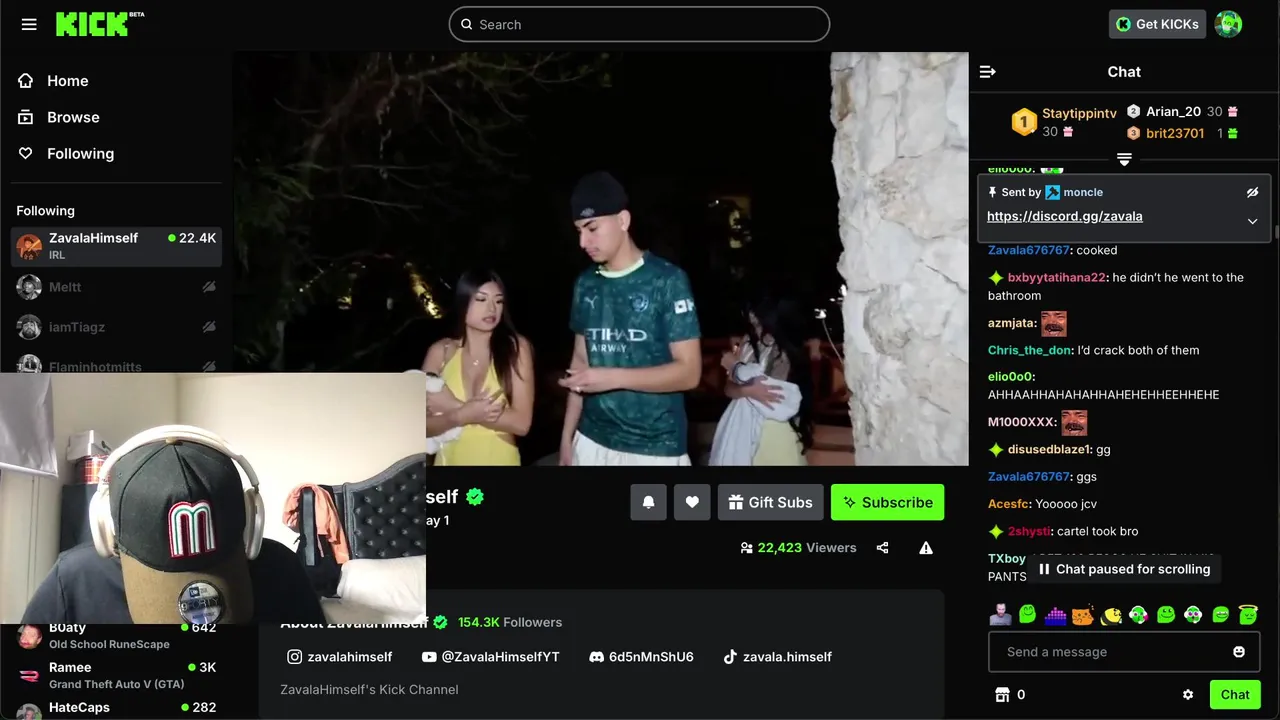Click the green Subscribe button
The height and width of the screenshot is (720, 1280).
click(887, 502)
